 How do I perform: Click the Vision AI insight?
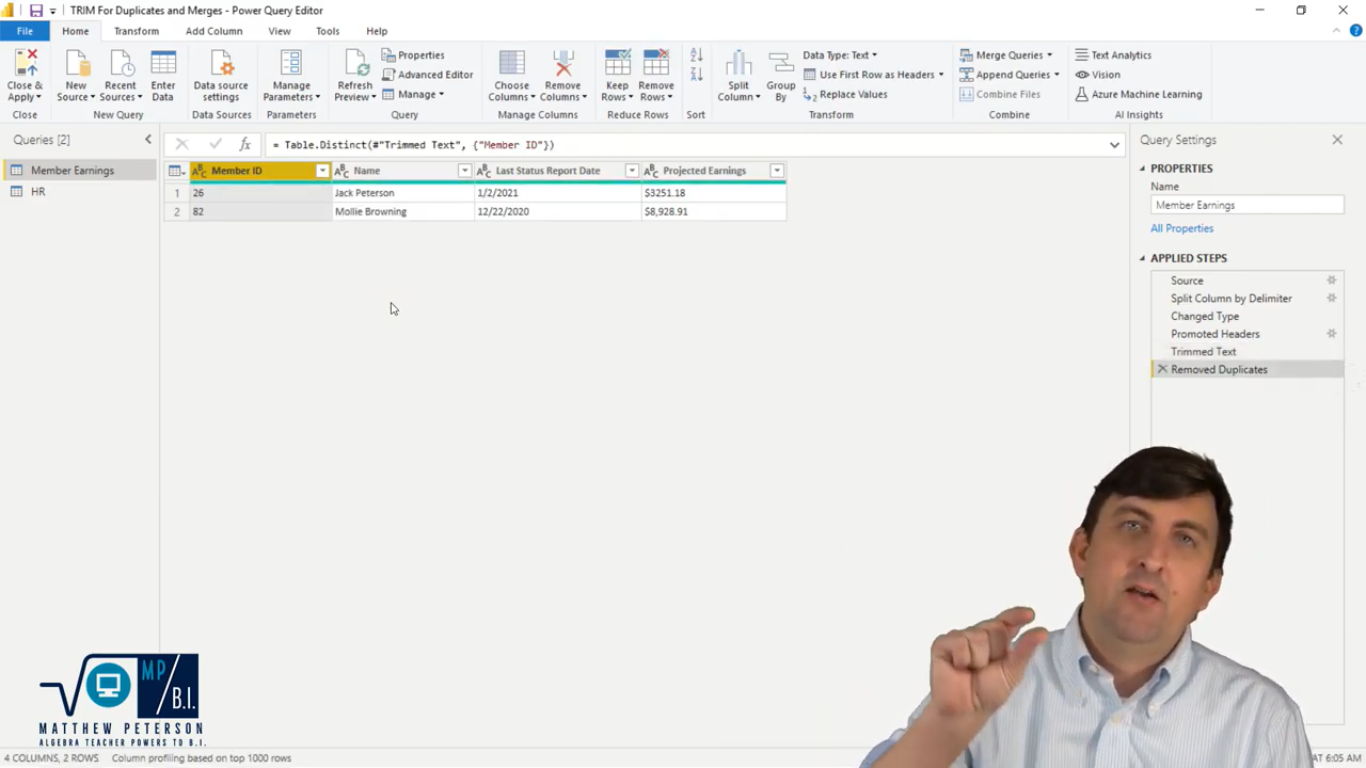coord(1098,75)
